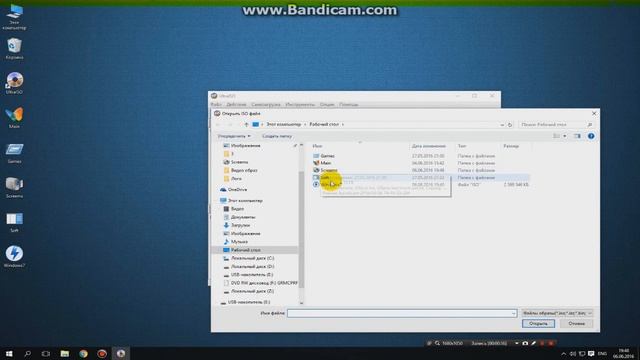
Task: Open the Screens desktop icon
Action: tap(14, 187)
